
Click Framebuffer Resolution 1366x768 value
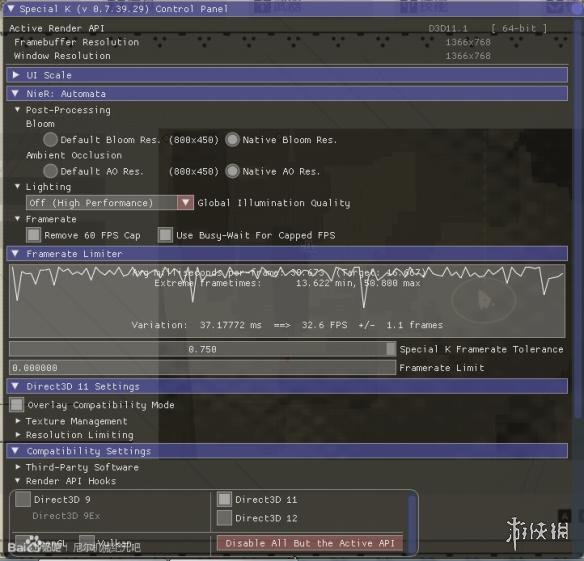[468, 42]
